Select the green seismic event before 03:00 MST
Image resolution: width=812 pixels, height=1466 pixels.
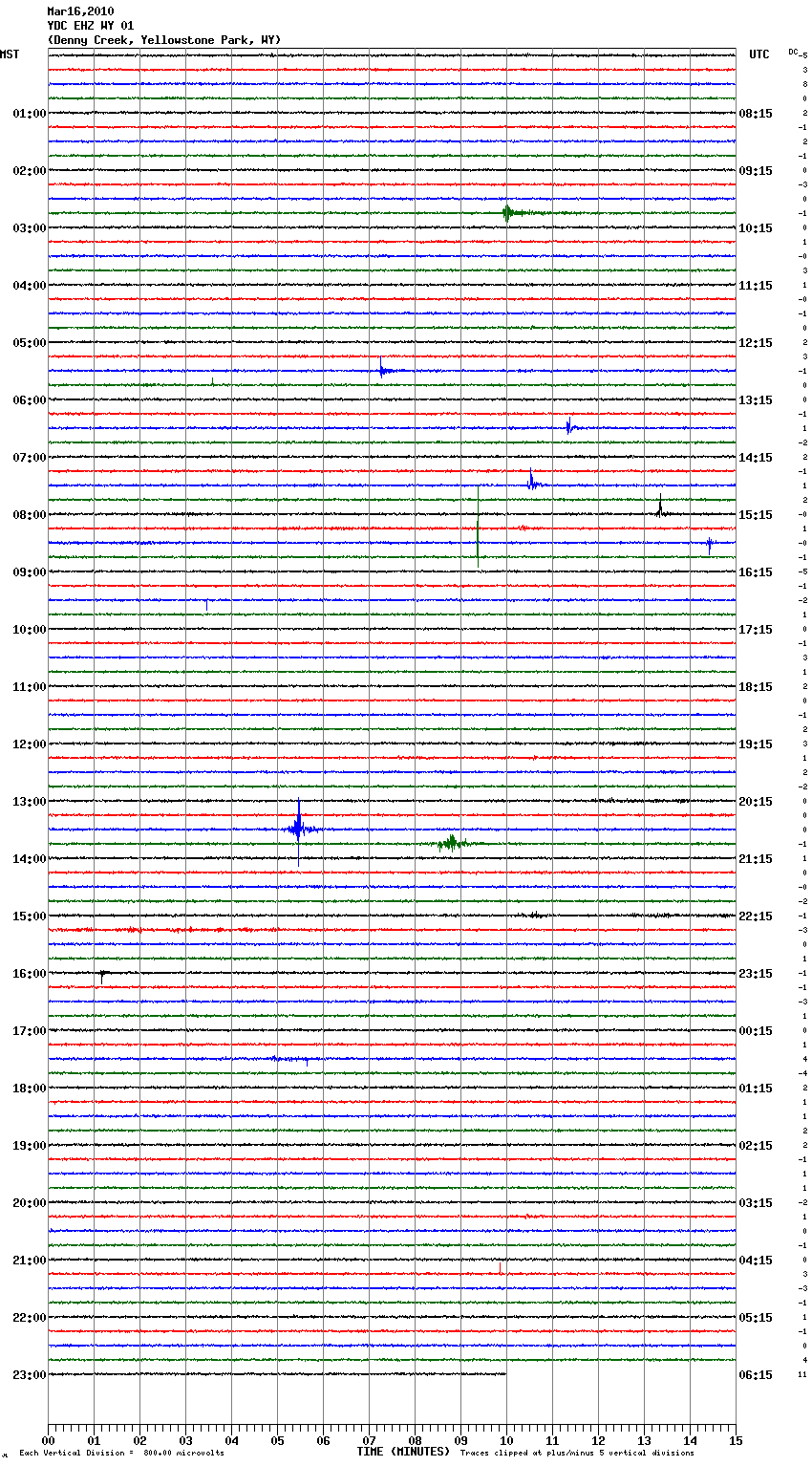point(507,212)
